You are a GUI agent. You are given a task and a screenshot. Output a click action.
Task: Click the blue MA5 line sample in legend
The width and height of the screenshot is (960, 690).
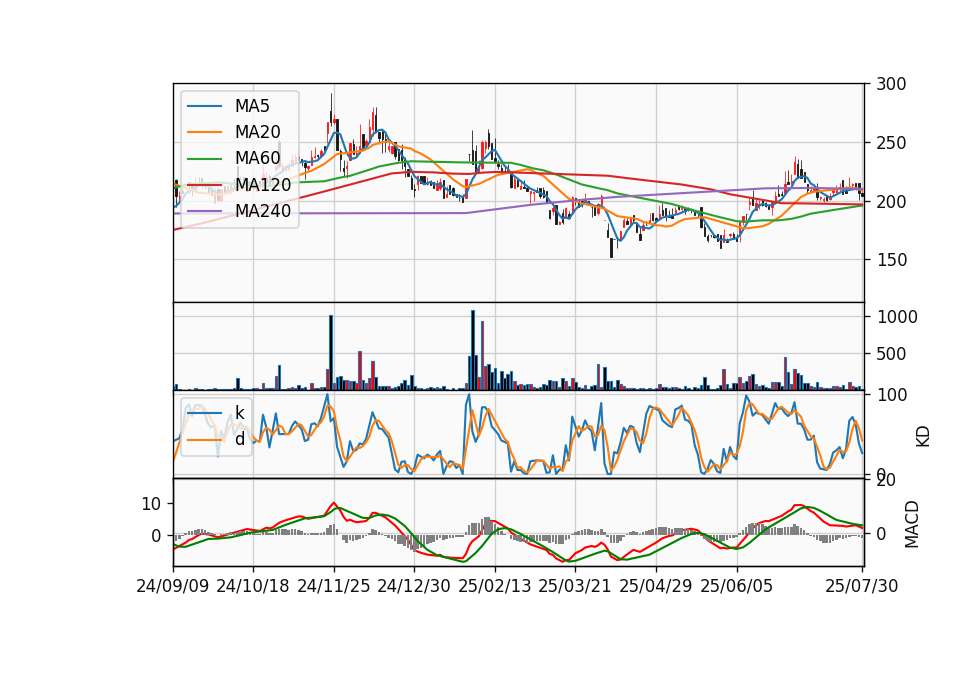(204, 106)
